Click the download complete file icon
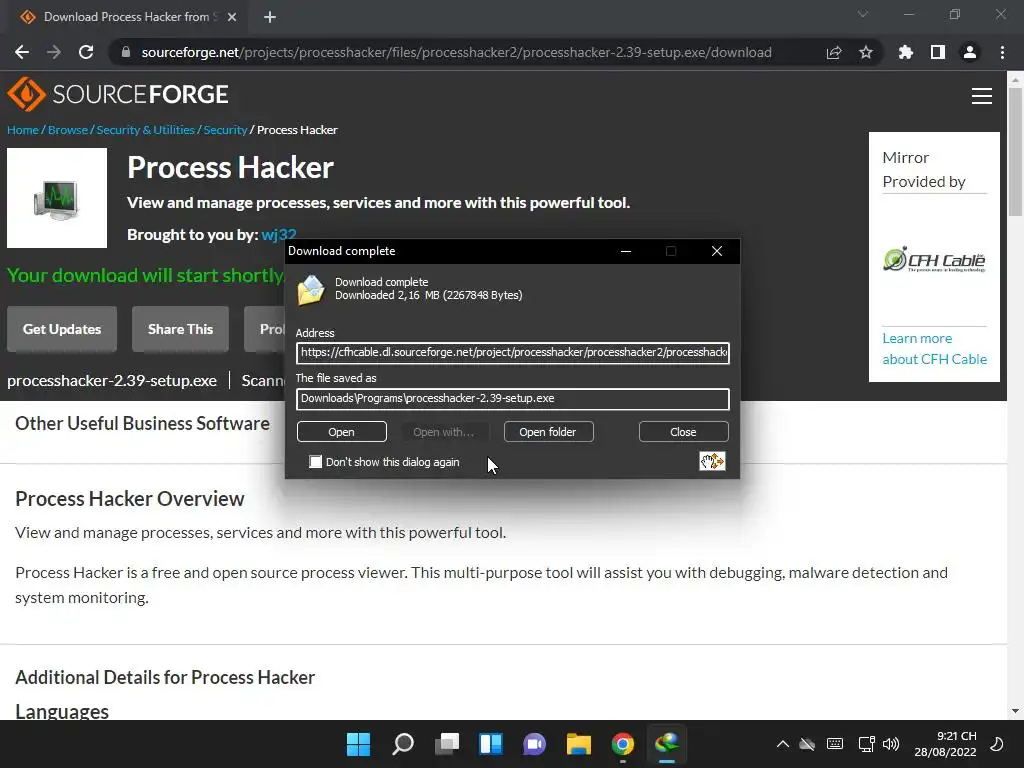 [x=311, y=289]
